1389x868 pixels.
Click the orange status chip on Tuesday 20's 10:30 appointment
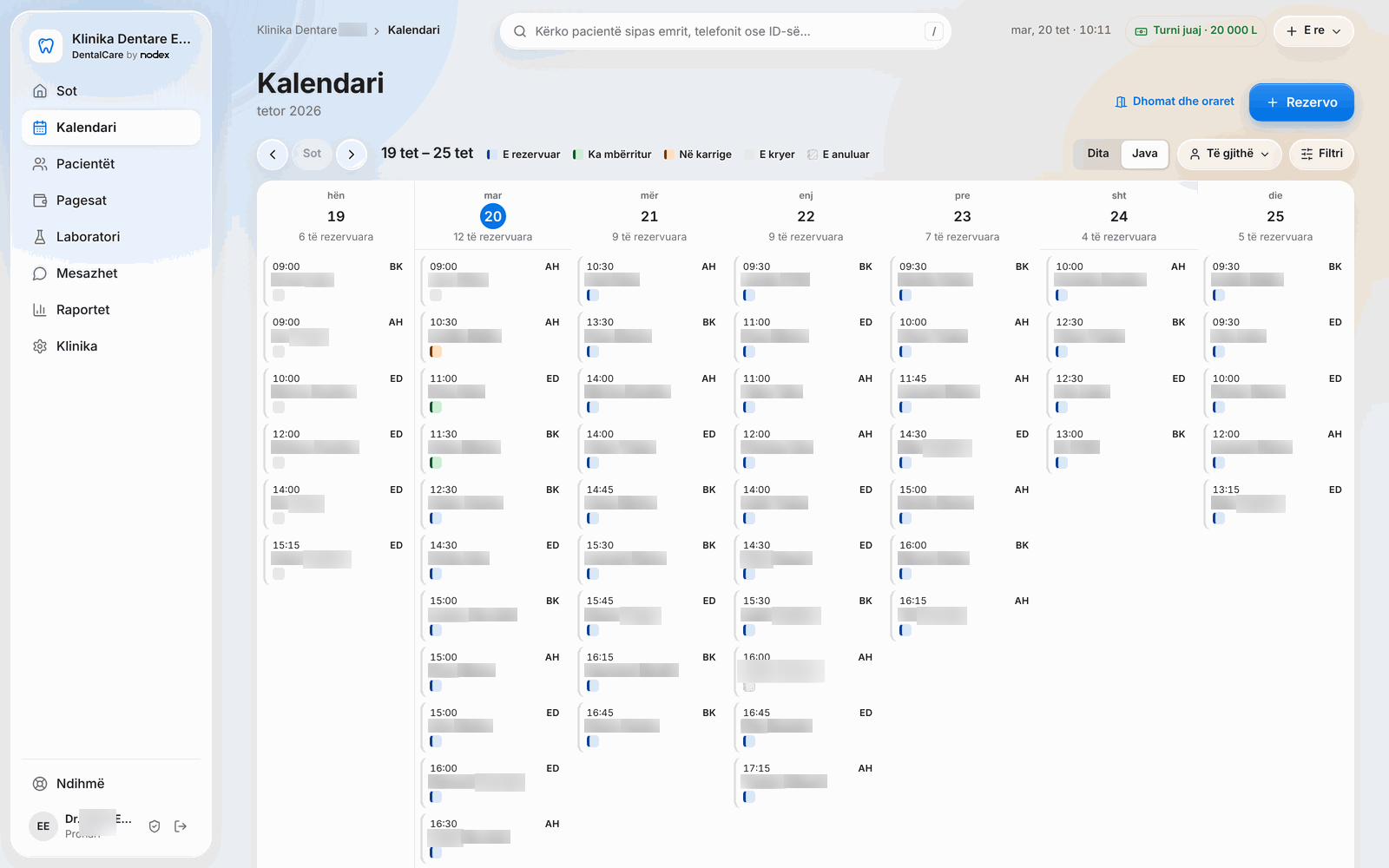[436, 352]
